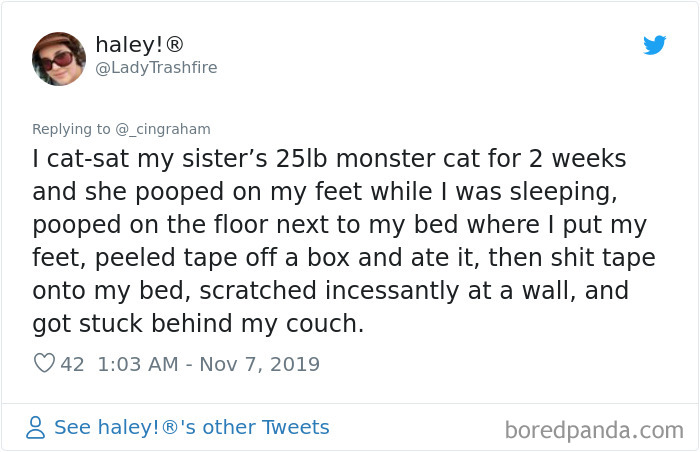Image resolution: width=700 pixels, height=452 pixels.
Task: Open 'See haley!®'s other Tweets' link
Action: coord(191,428)
